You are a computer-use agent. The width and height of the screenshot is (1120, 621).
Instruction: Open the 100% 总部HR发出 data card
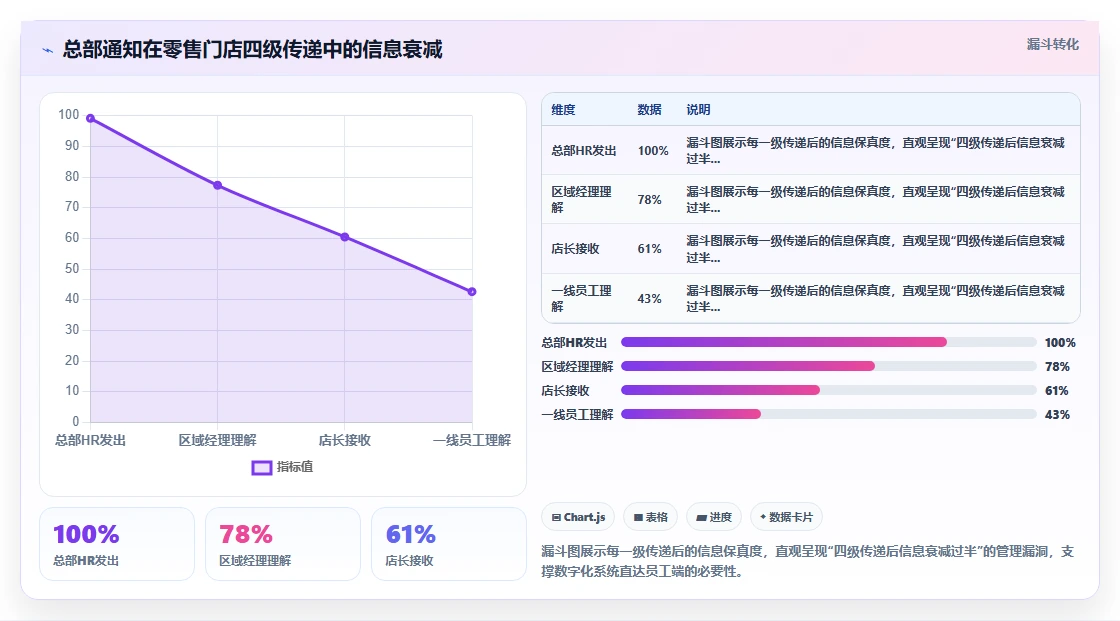coord(117,544)
